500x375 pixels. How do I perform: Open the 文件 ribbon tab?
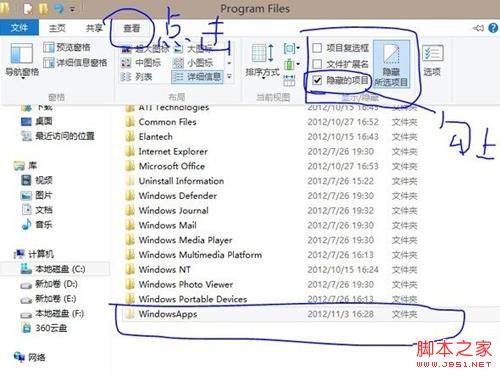(x=19, y=28)
